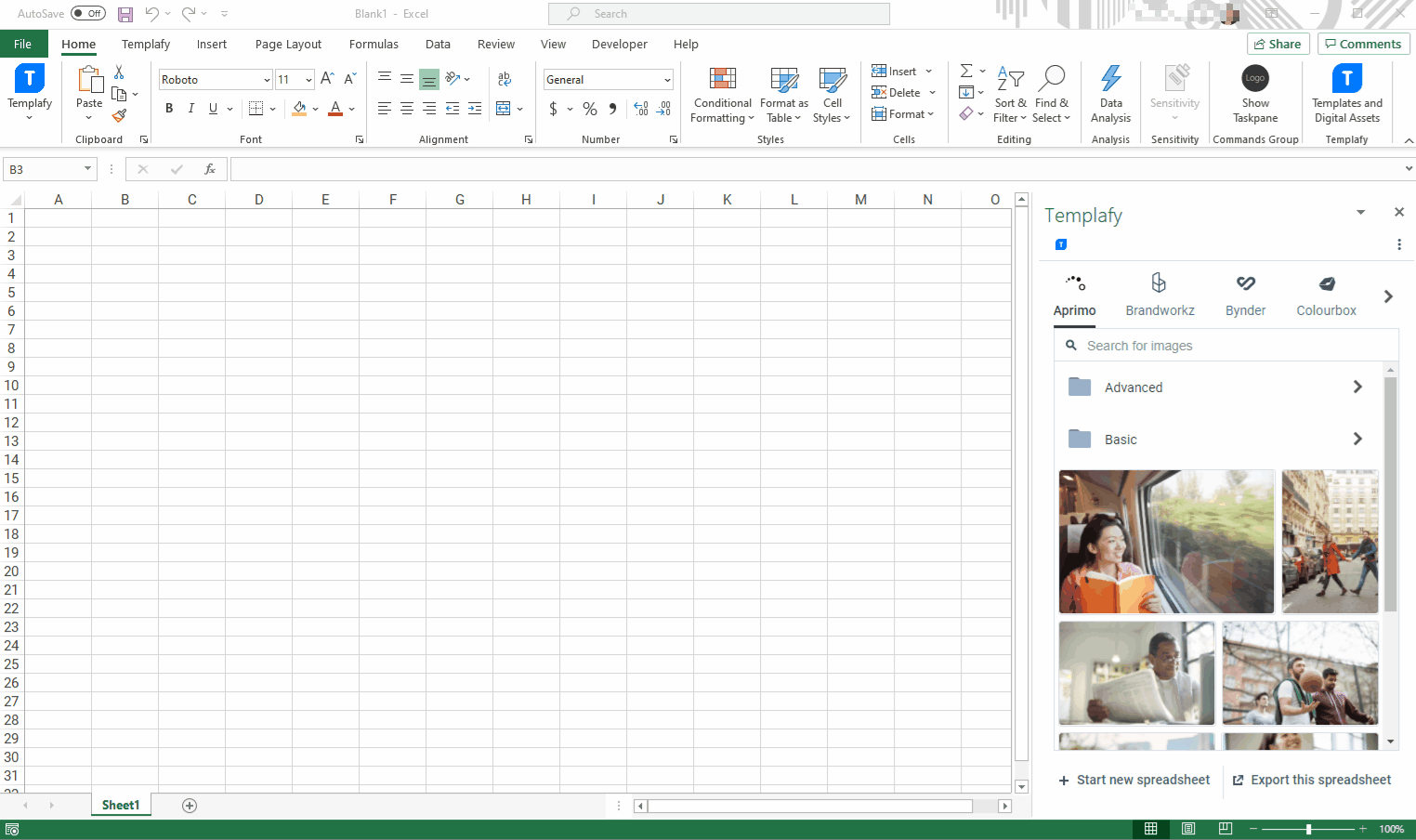Open the Cell Styles gallery
Viewport: 1416px width, 840px height.
pyautogui.click(x=832, y=94)
